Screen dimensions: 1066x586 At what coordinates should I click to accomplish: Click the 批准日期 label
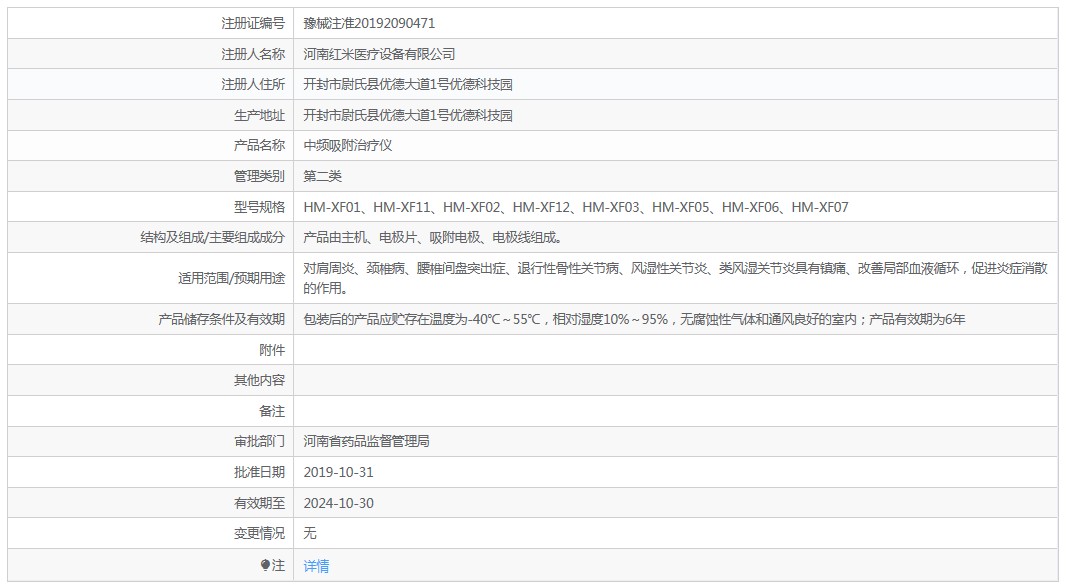(x=260, y=472)
